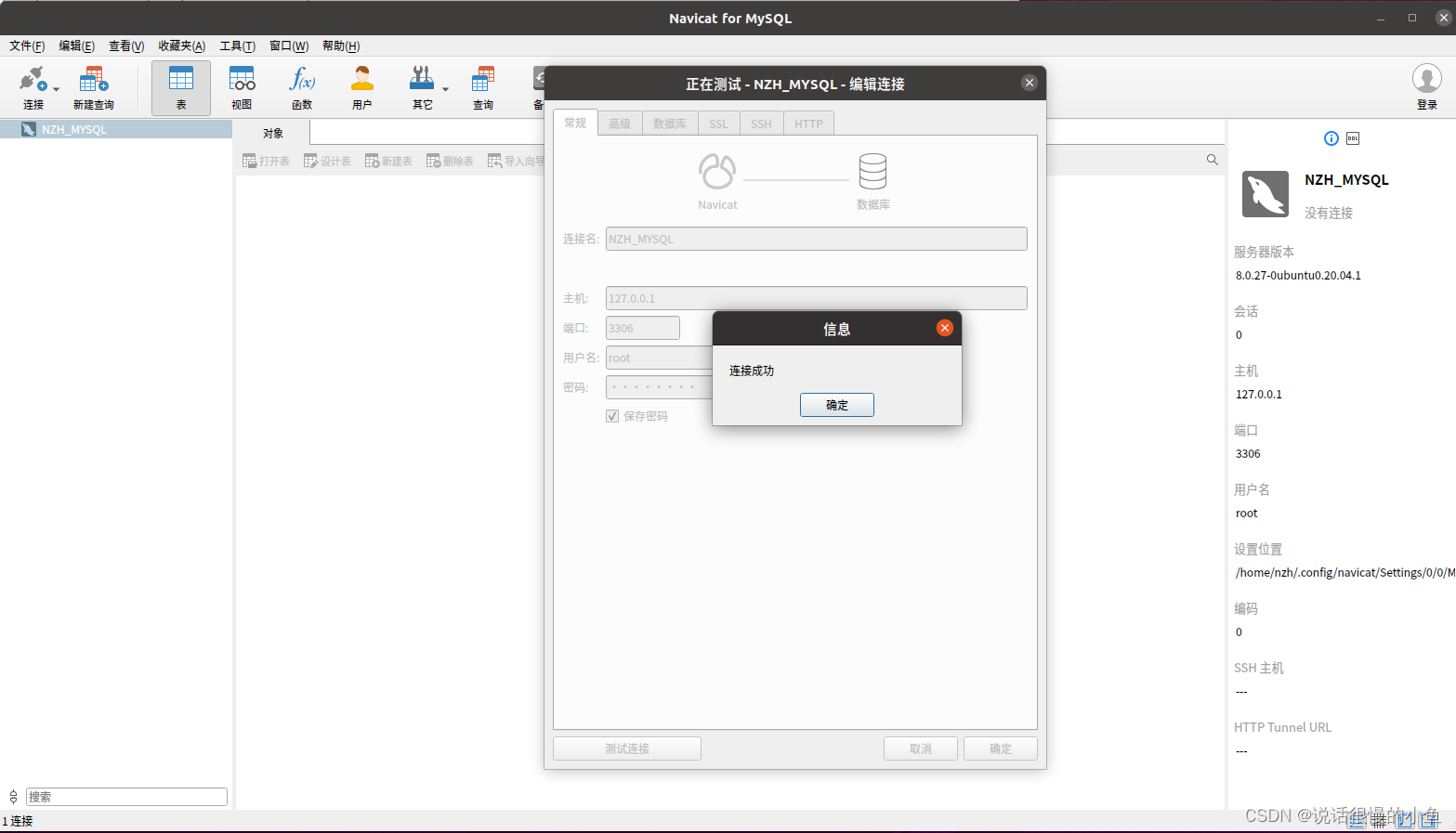Click the Query (查询) toolbar icon
Screen dimensions: 1456x833
point(483,80)
